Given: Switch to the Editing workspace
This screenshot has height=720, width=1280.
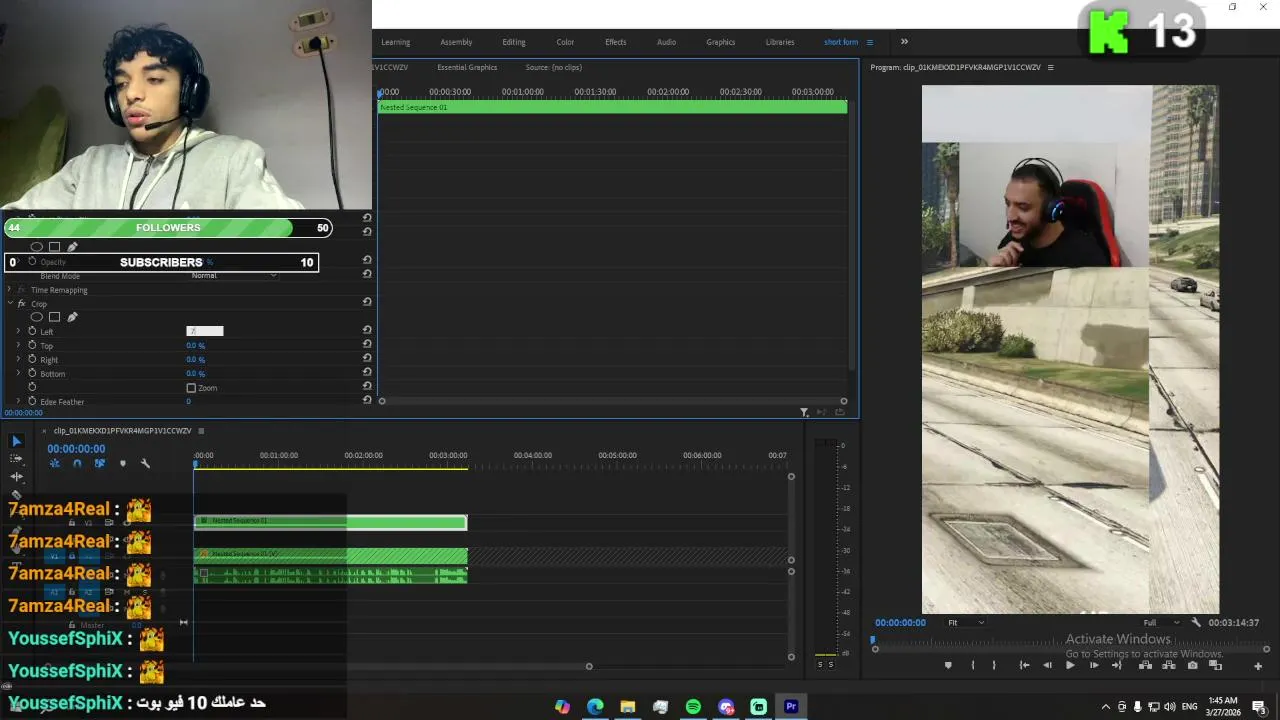Looking at the screenshot, I should [x=514, y=42].
